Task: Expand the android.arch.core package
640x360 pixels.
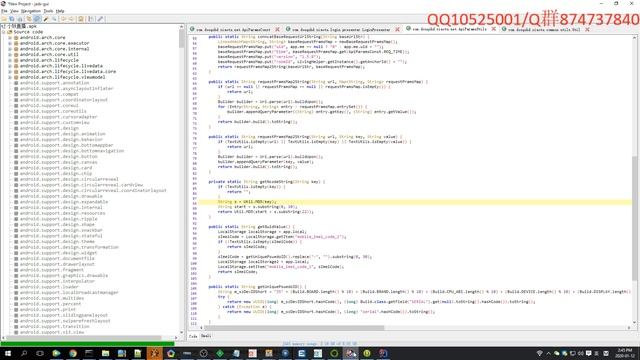Action: [10, 38]
